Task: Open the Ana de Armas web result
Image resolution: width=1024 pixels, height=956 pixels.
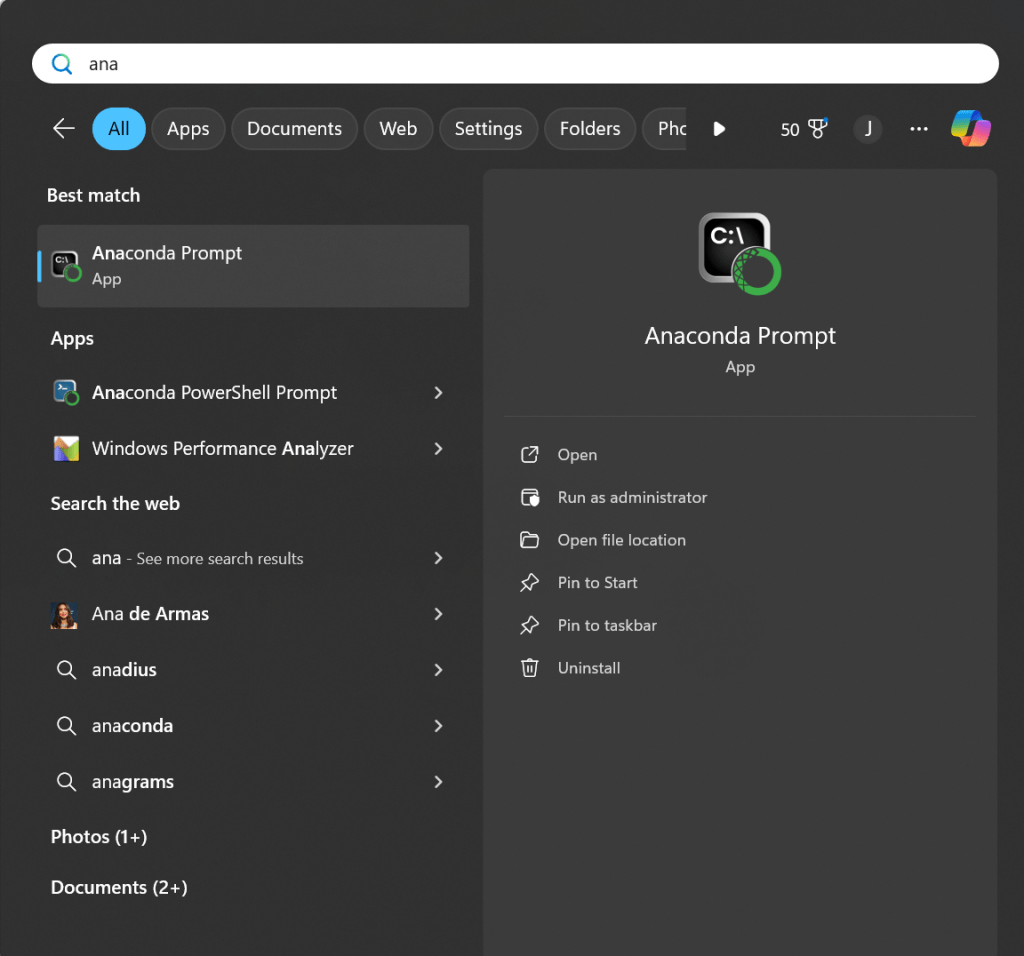Action: [150, 614]
